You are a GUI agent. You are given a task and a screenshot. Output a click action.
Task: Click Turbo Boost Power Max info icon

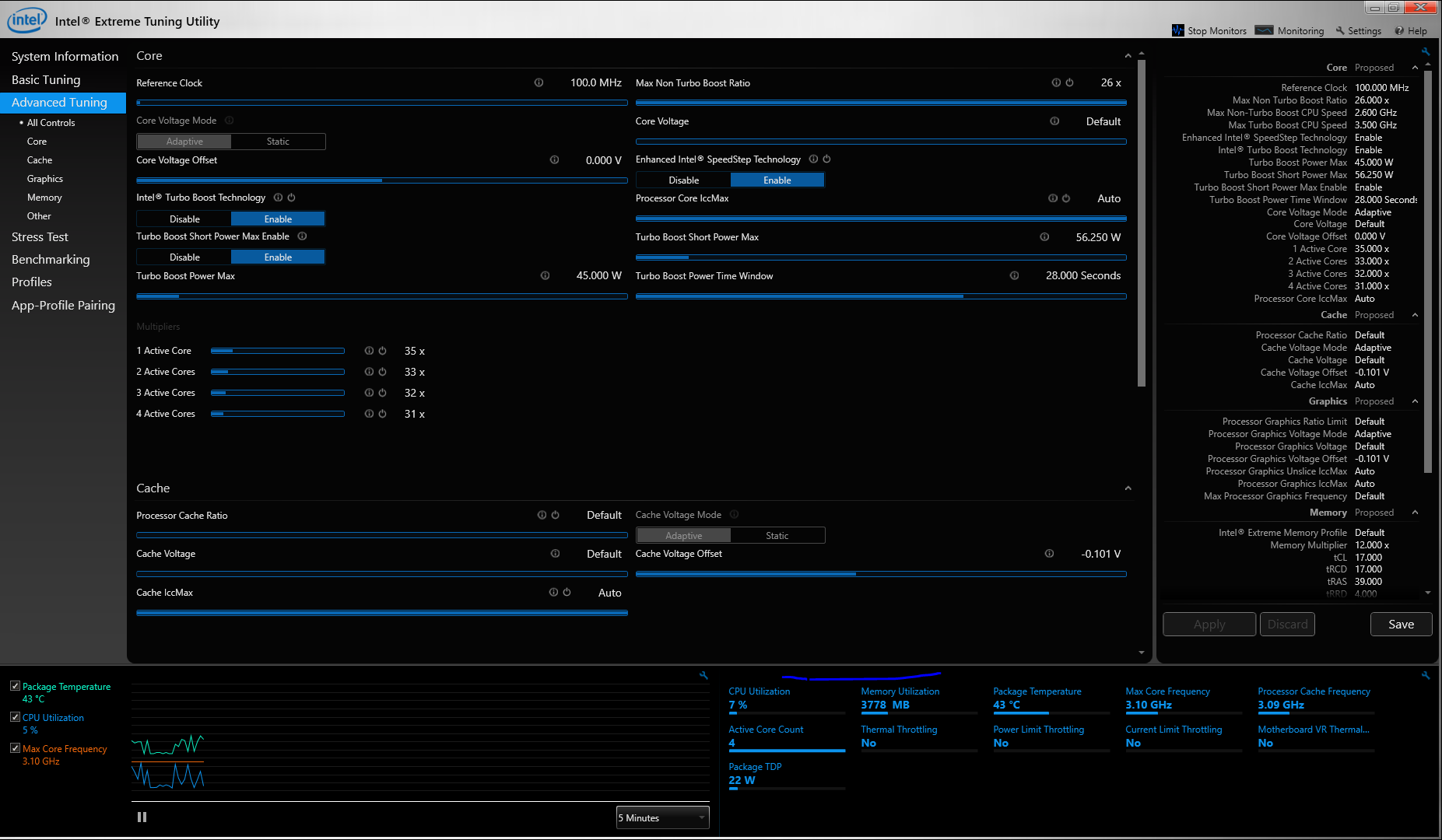pyautogui.click(x=545, y=275)
